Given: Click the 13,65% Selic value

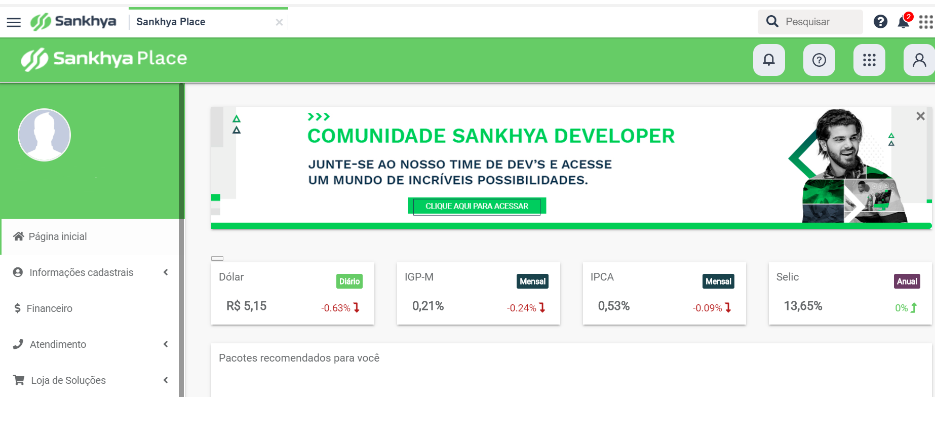Looking at the screenshot, I should (803, 306).
